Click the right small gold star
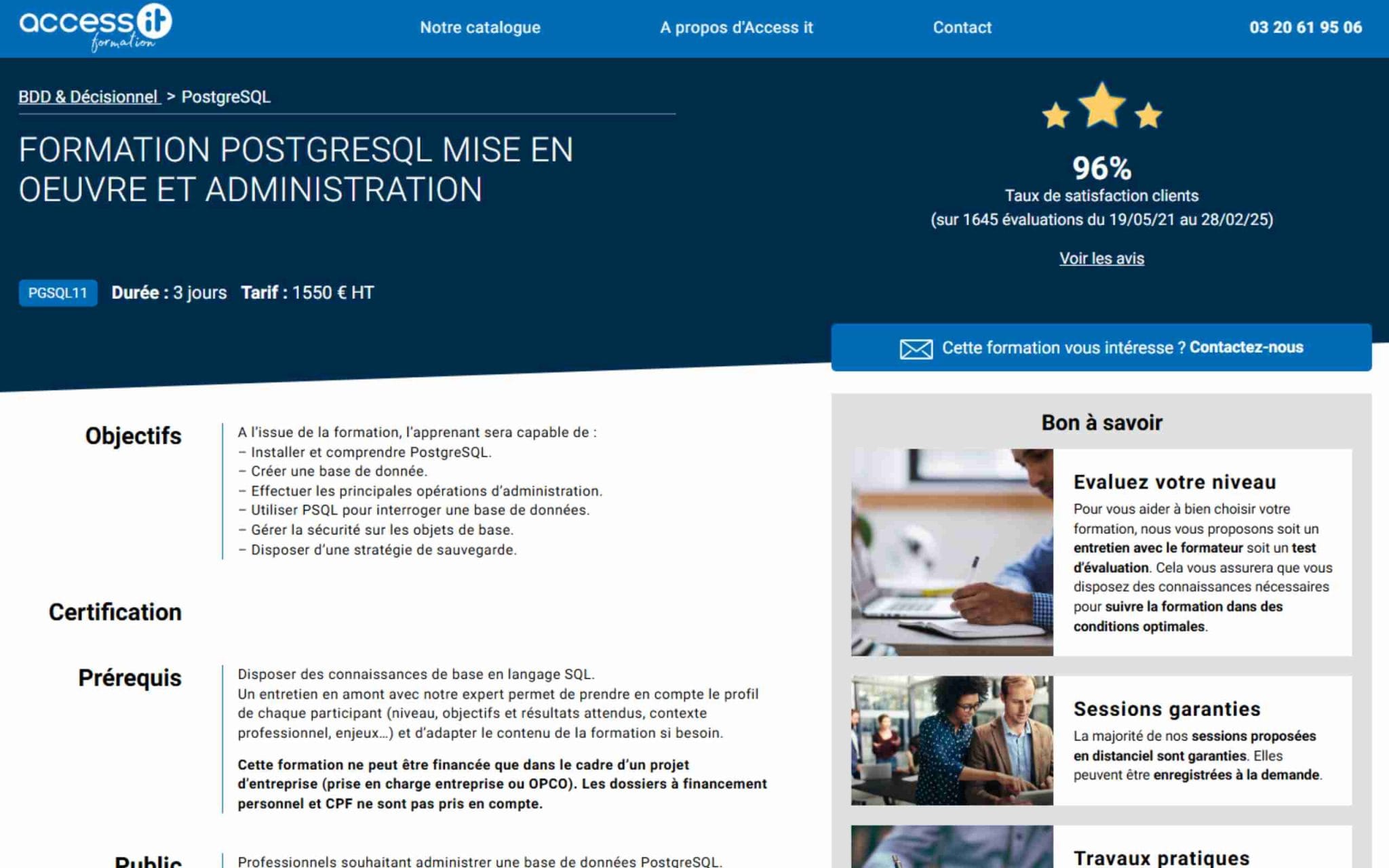1389x868 pixels. tap(1148, 115)
